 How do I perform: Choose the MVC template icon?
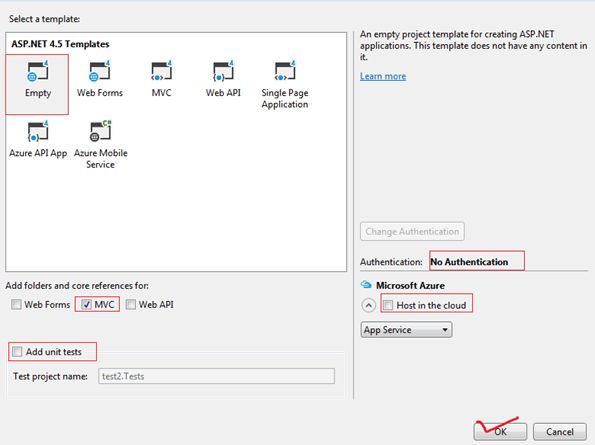pyautogui.click(x=161, y=71)
